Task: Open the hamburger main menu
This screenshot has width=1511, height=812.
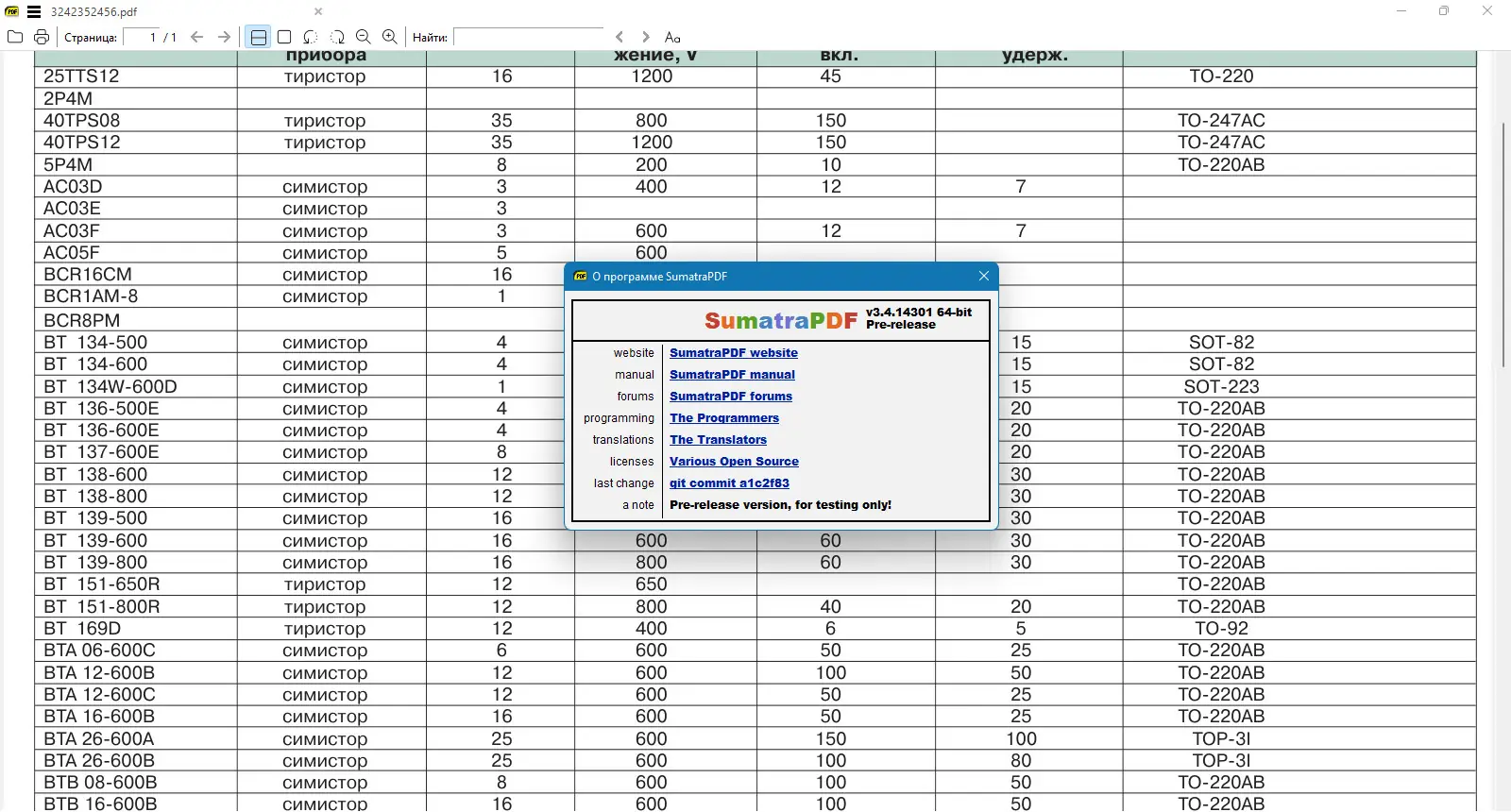Action: (34, 11)
